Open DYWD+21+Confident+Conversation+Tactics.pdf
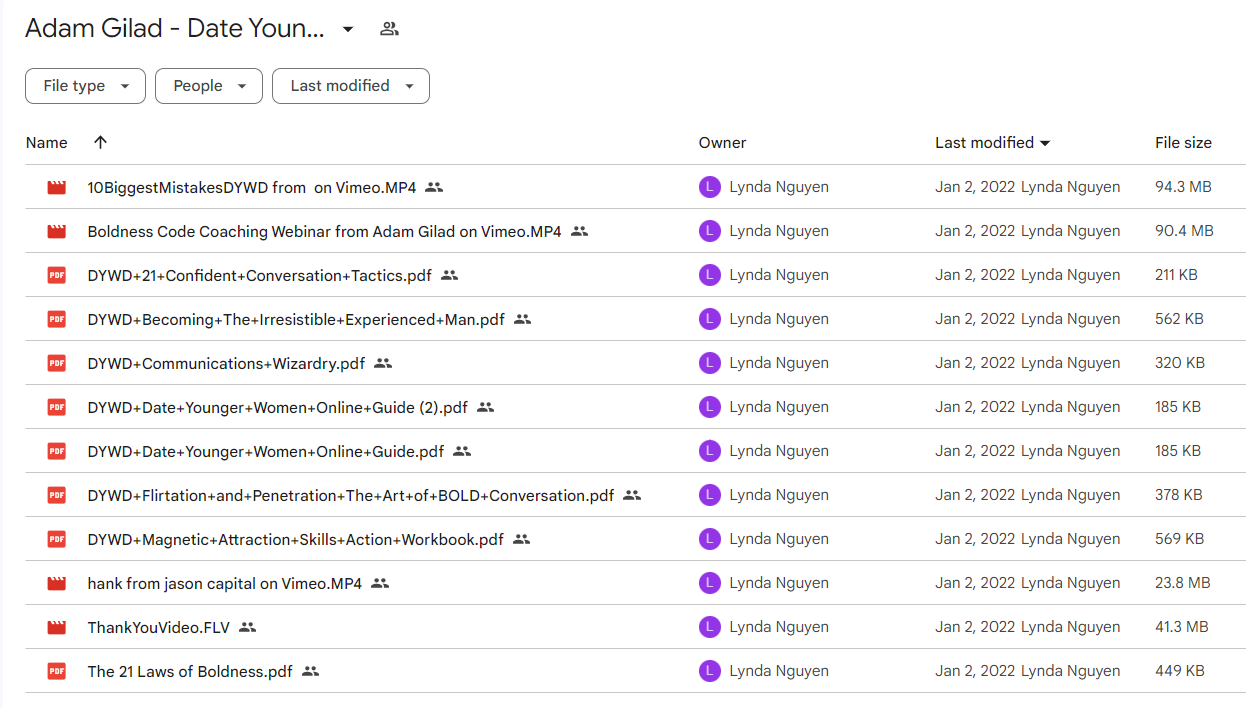Image resolution: width=1246 pixels, height=708 pixels. coord(260,275)
